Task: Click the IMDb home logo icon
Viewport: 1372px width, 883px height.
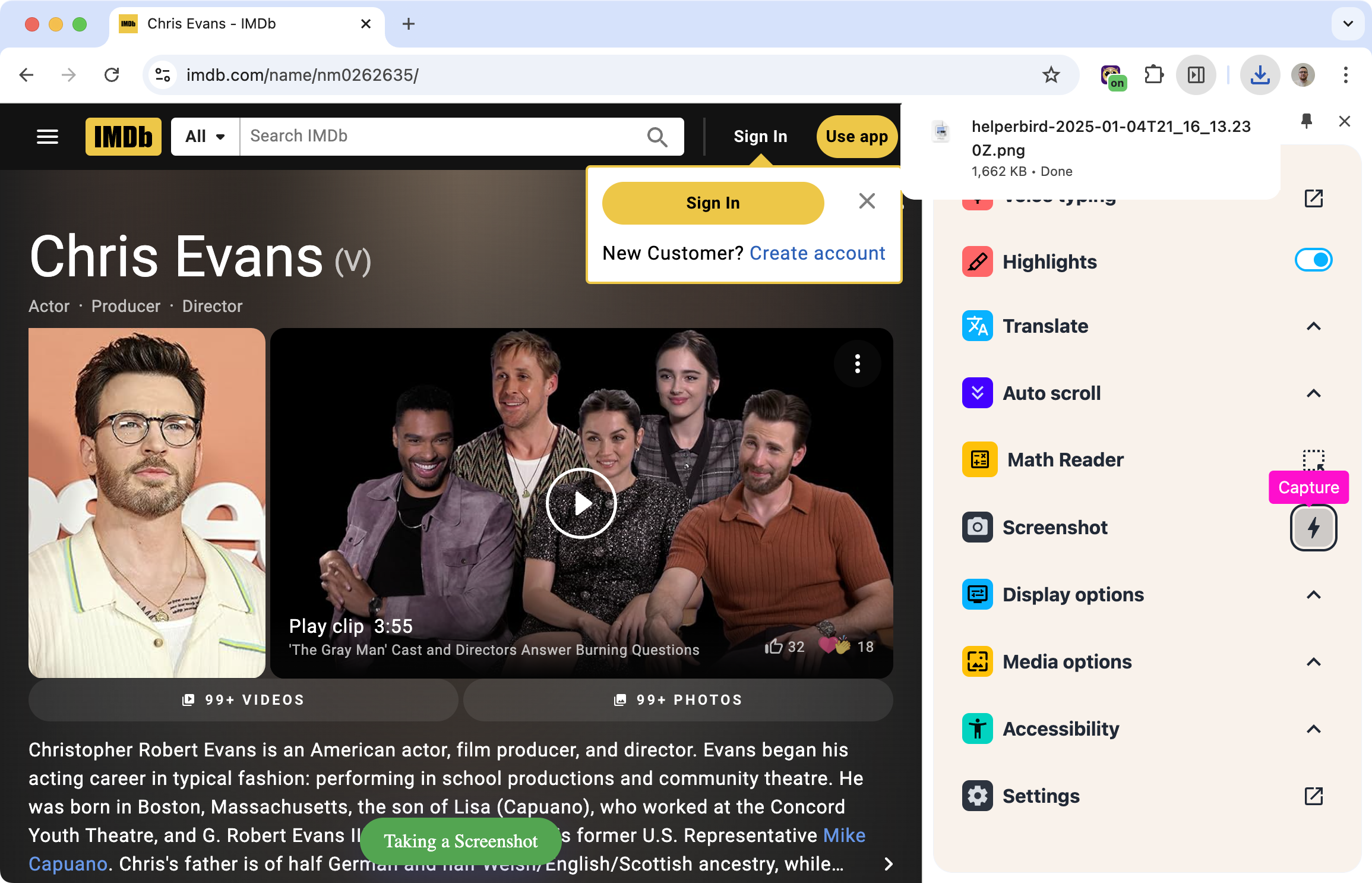Action: [122, 136]
